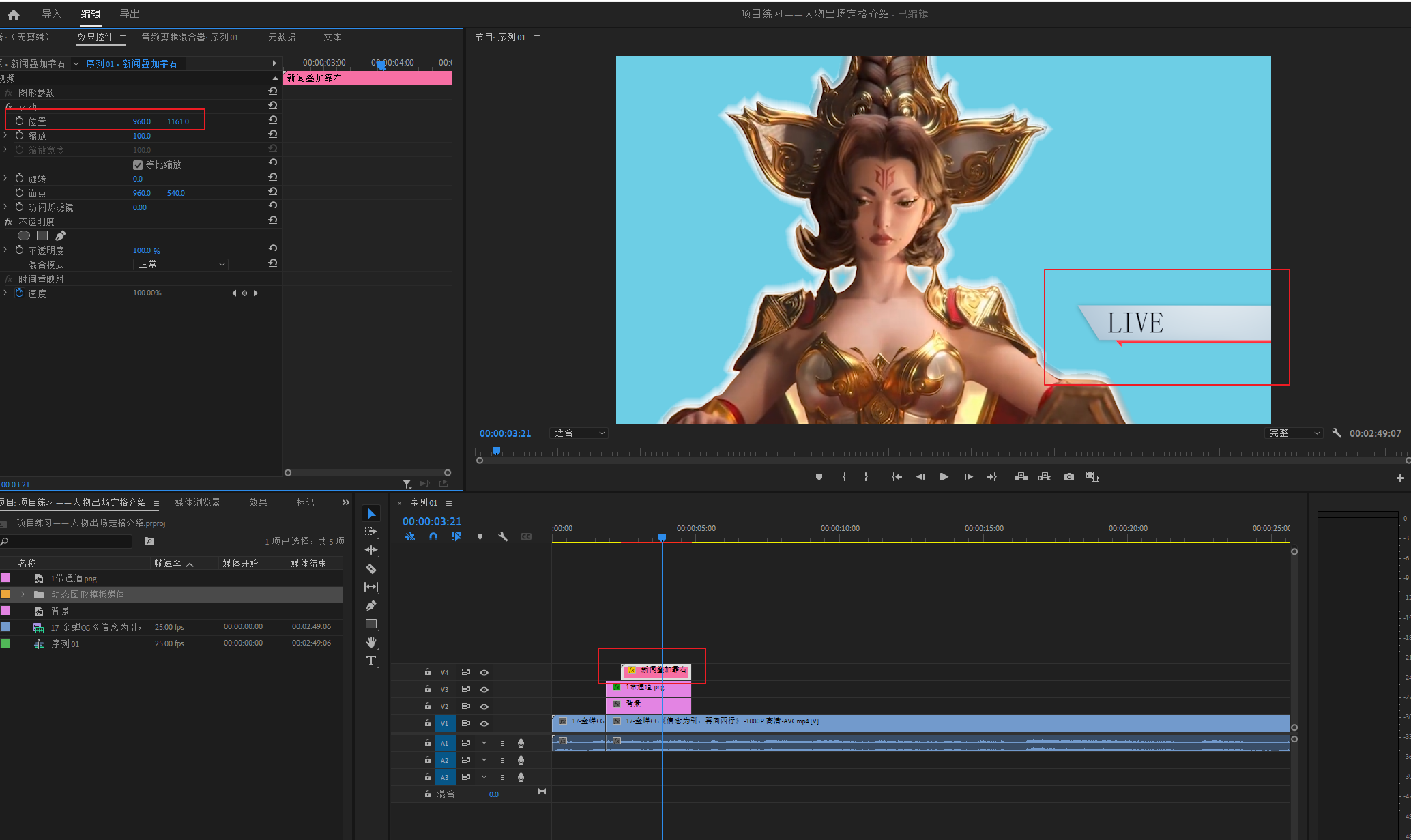Screen dimensions: 1411x840
Task: Select the Hand tool
Action: [371, 642]
